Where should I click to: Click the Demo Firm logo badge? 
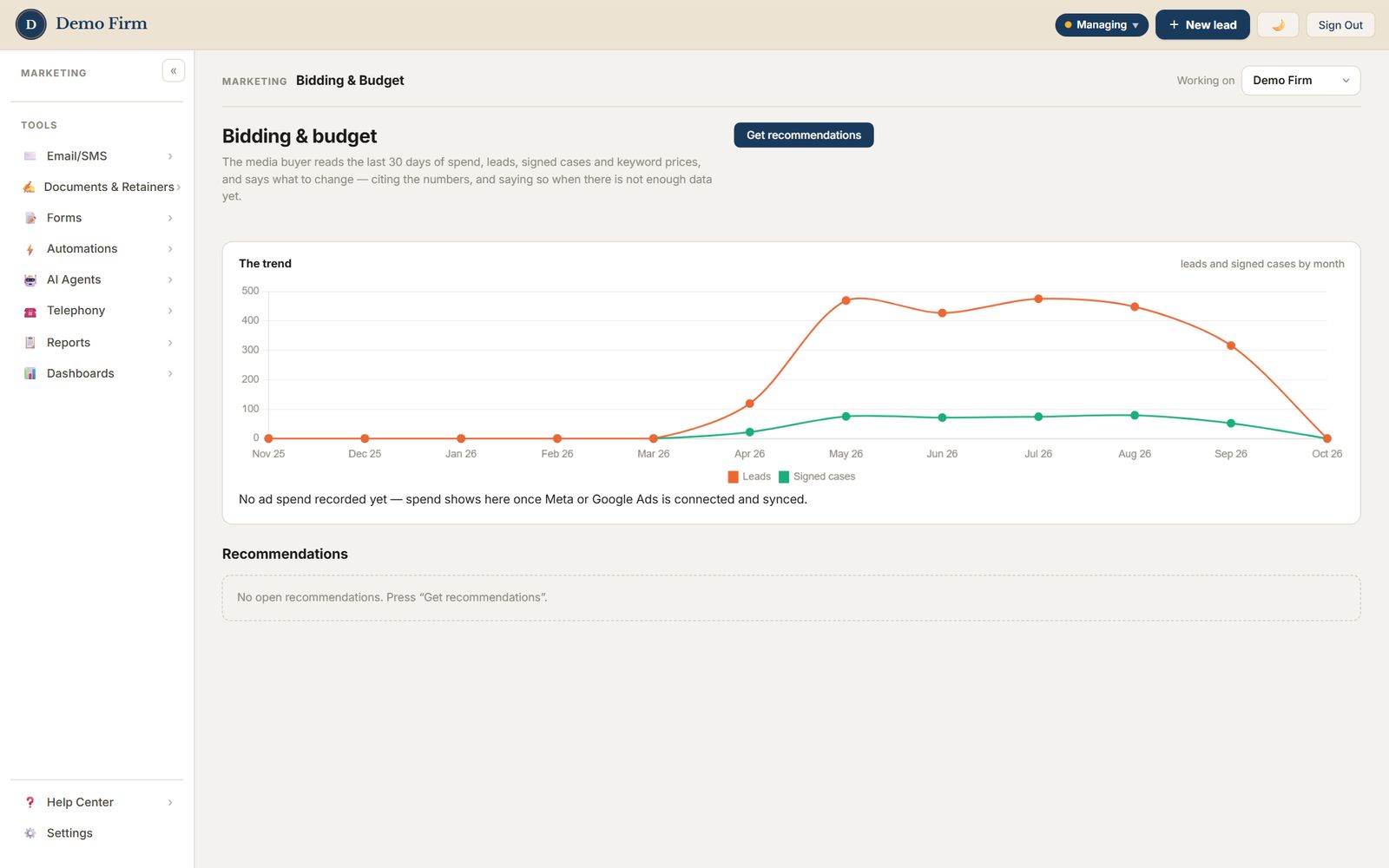pos(31,24)
